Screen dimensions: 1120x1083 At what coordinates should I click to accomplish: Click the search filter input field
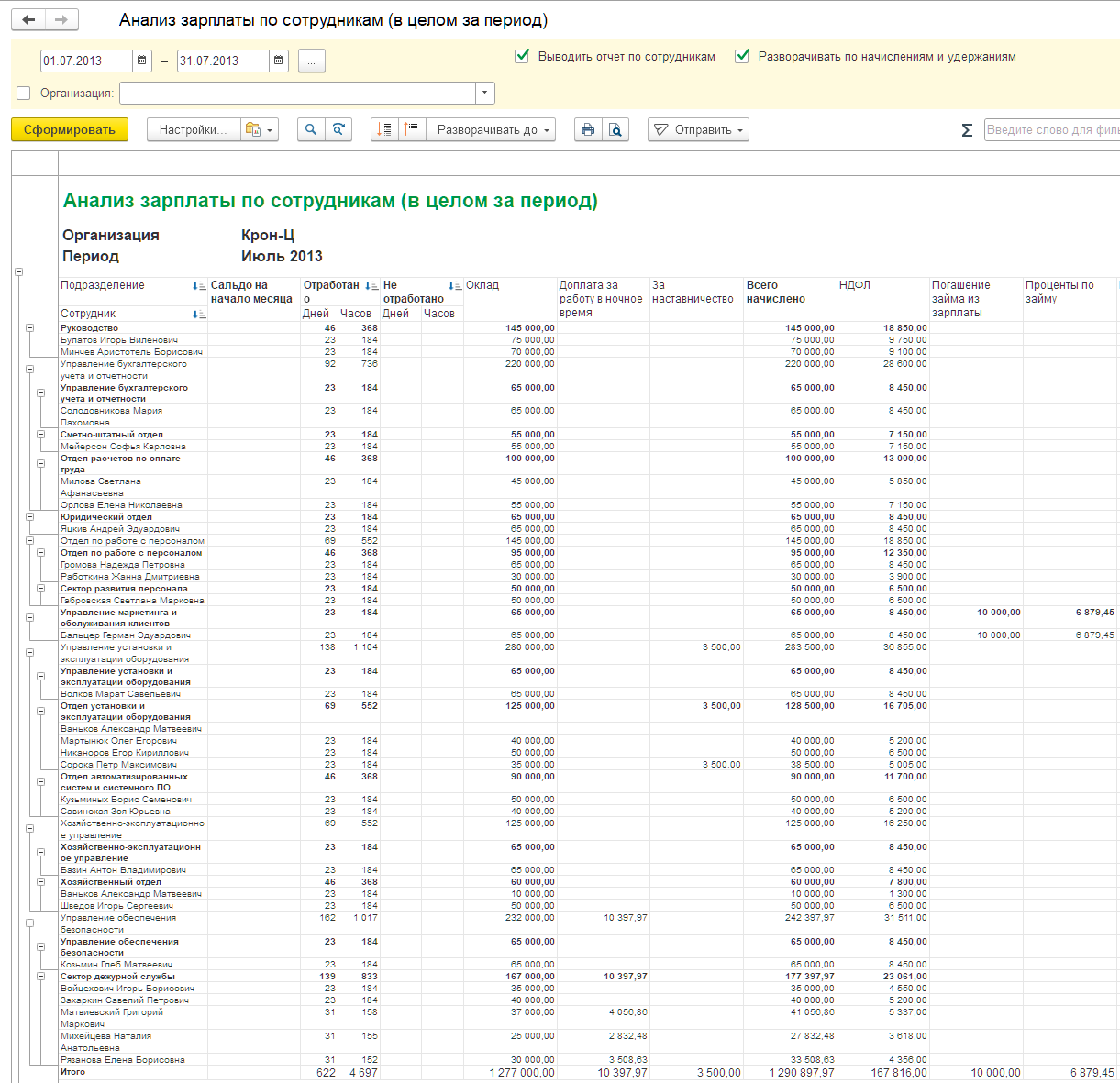(1052, 130)
